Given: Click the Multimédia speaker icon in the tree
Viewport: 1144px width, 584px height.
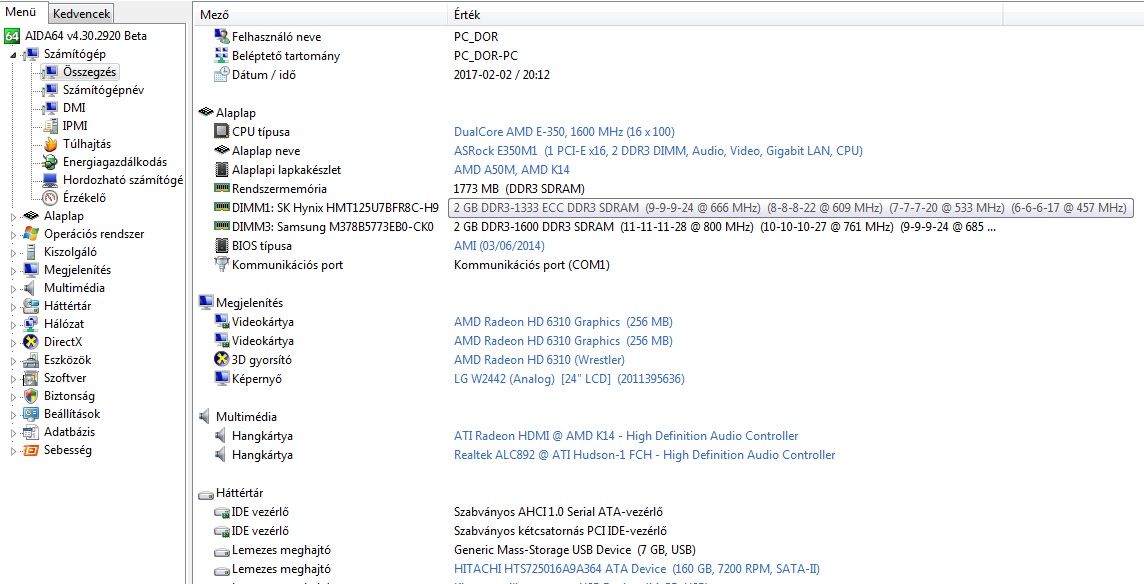Looking at the screenshot, I should [31, 288].
